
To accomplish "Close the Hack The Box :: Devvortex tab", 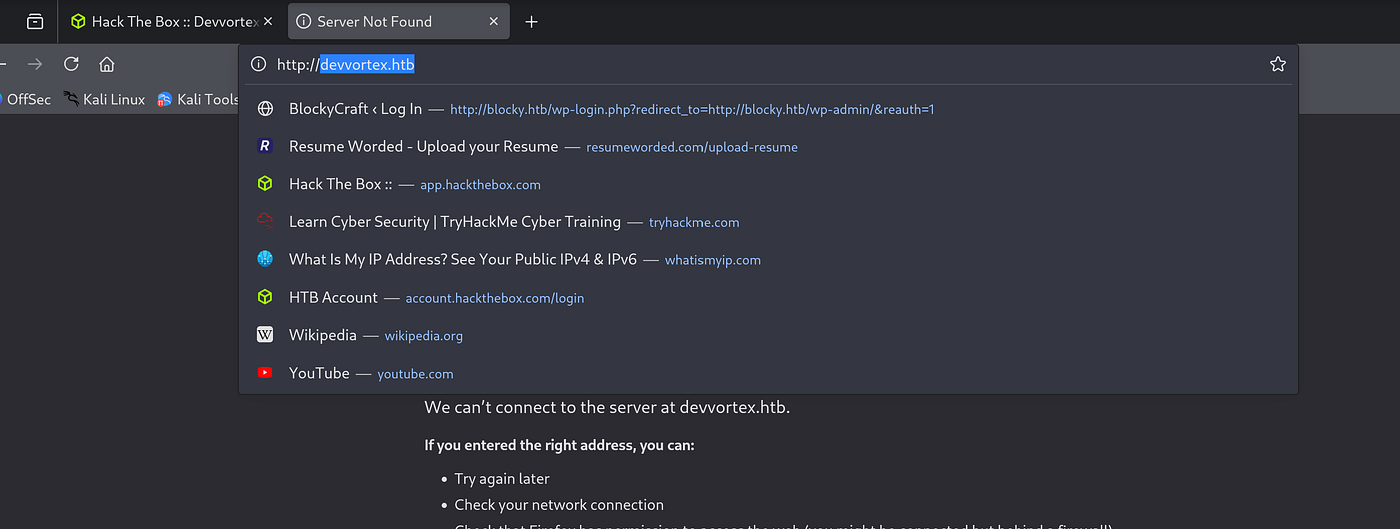I will coord(267,21).
